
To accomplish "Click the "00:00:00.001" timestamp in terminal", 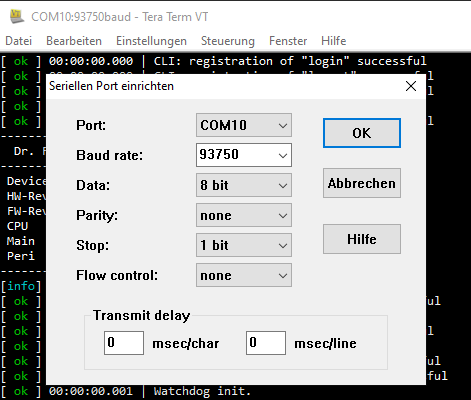I will pos(91,391).
